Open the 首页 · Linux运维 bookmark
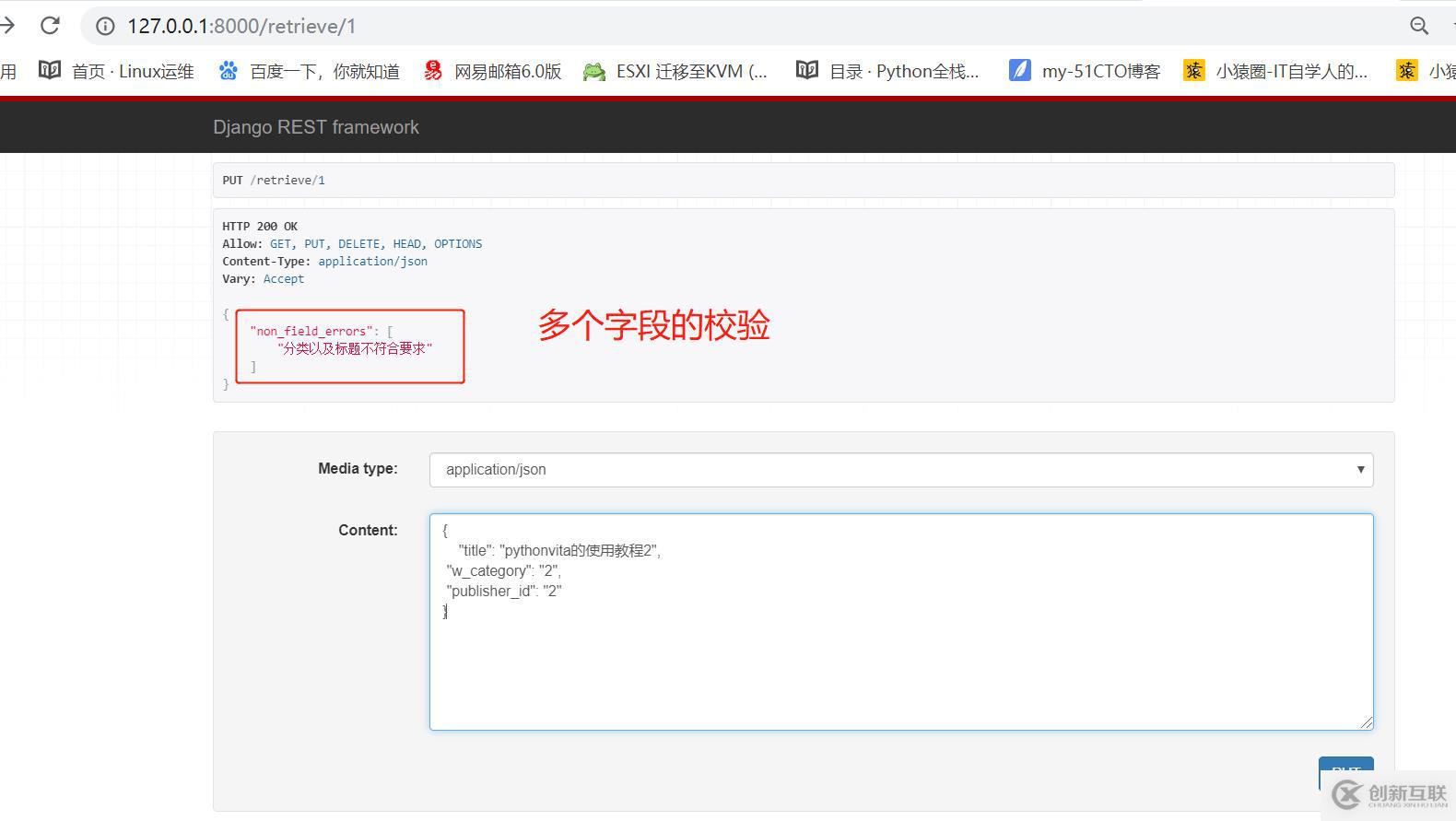 pyautogui.click(x=116, y=71)
